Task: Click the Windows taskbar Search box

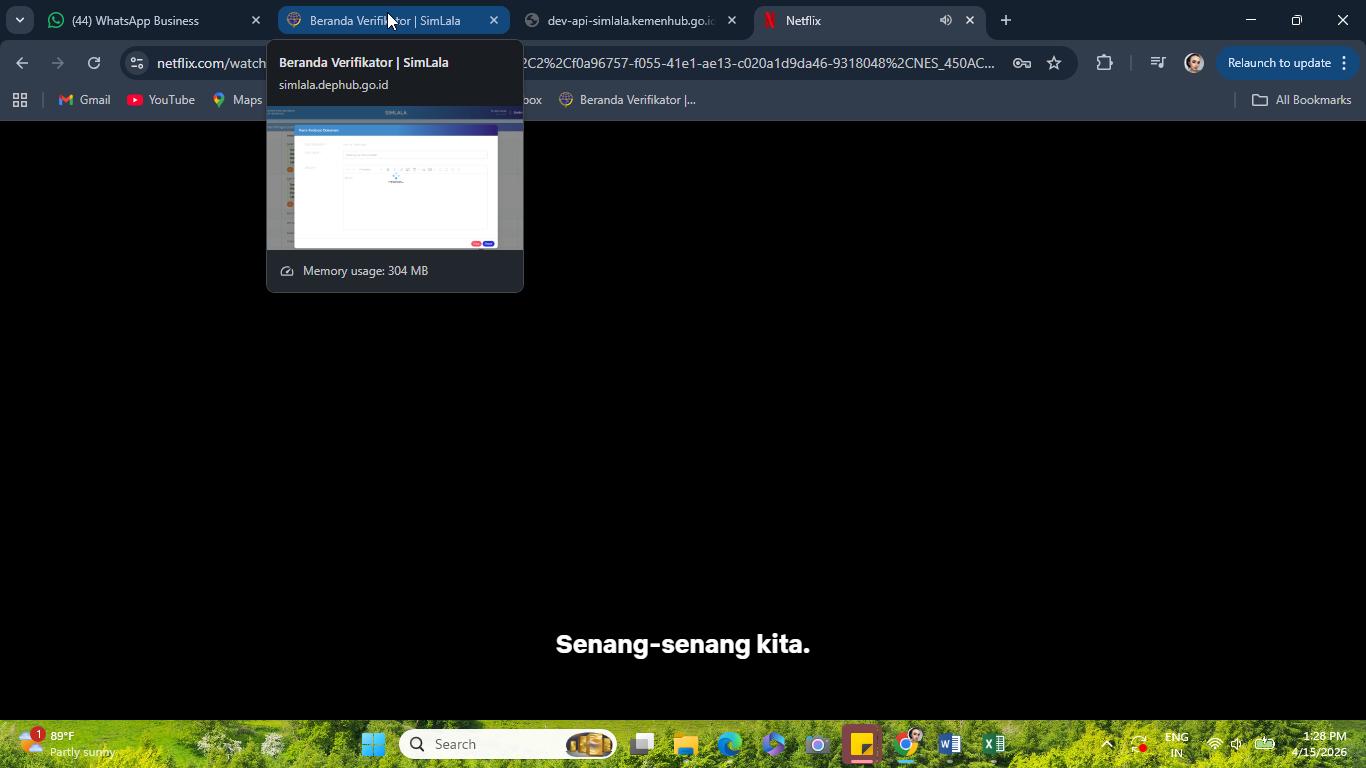Action: click(508, 744)
